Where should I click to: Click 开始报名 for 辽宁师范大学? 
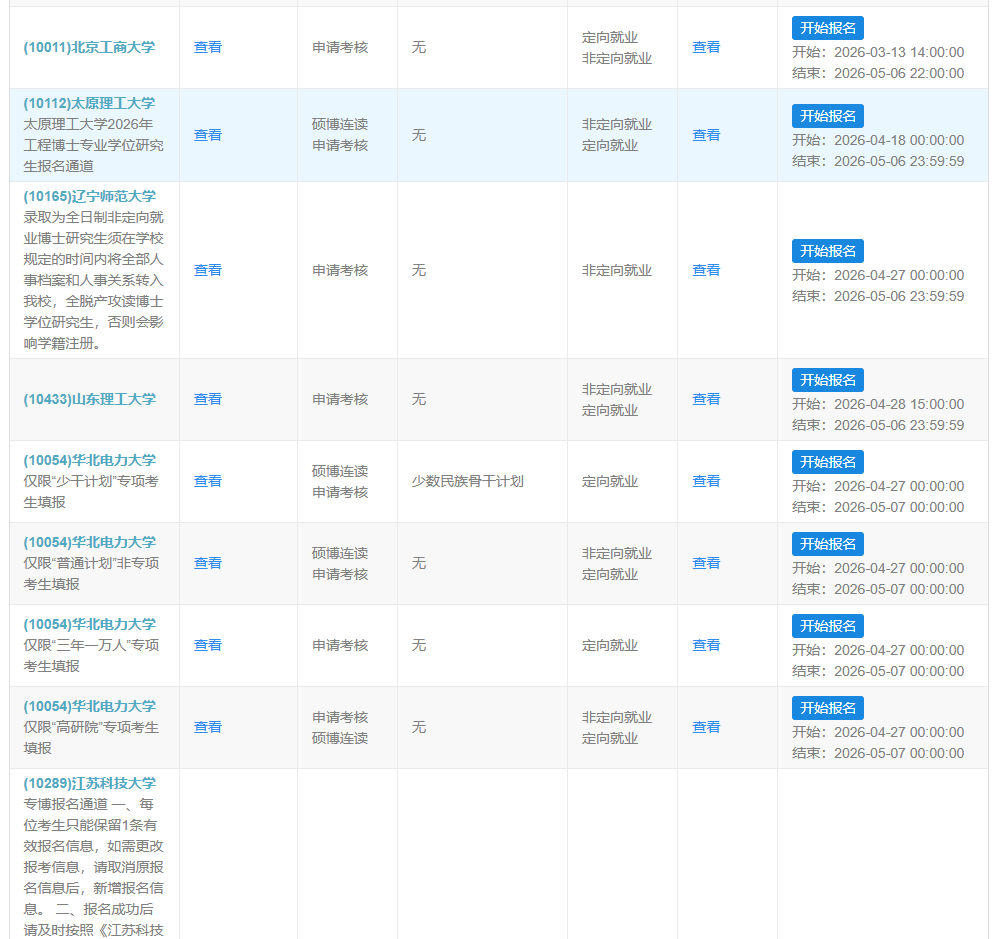(827, 251)
